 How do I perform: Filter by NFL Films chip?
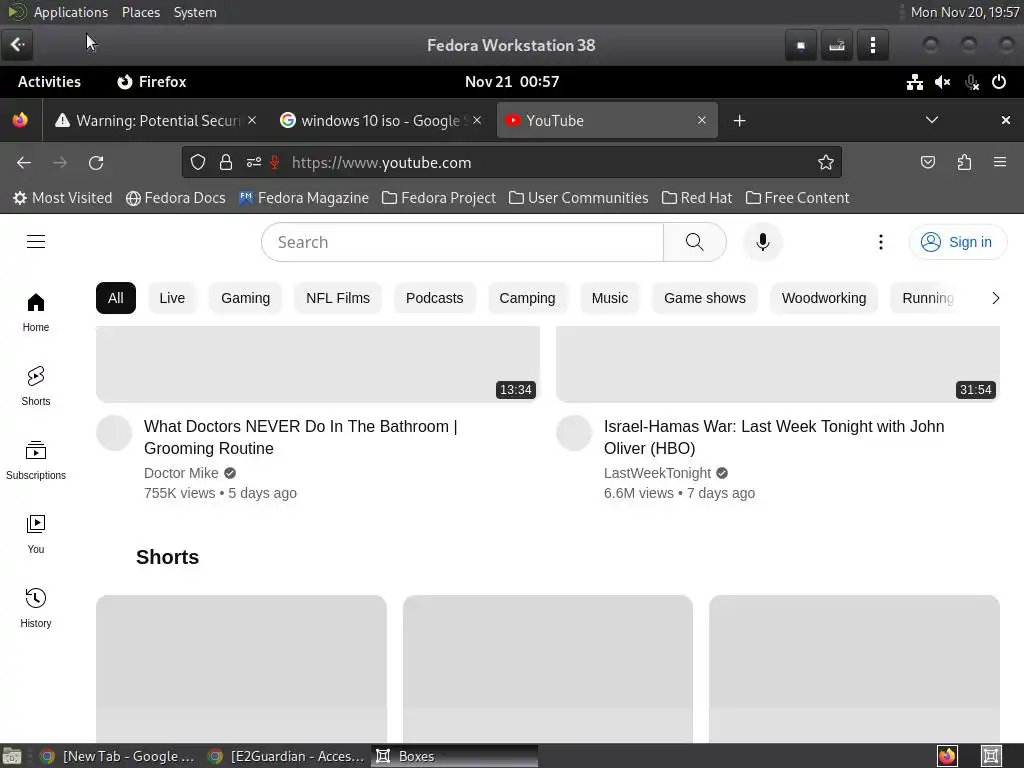[338, 298]
